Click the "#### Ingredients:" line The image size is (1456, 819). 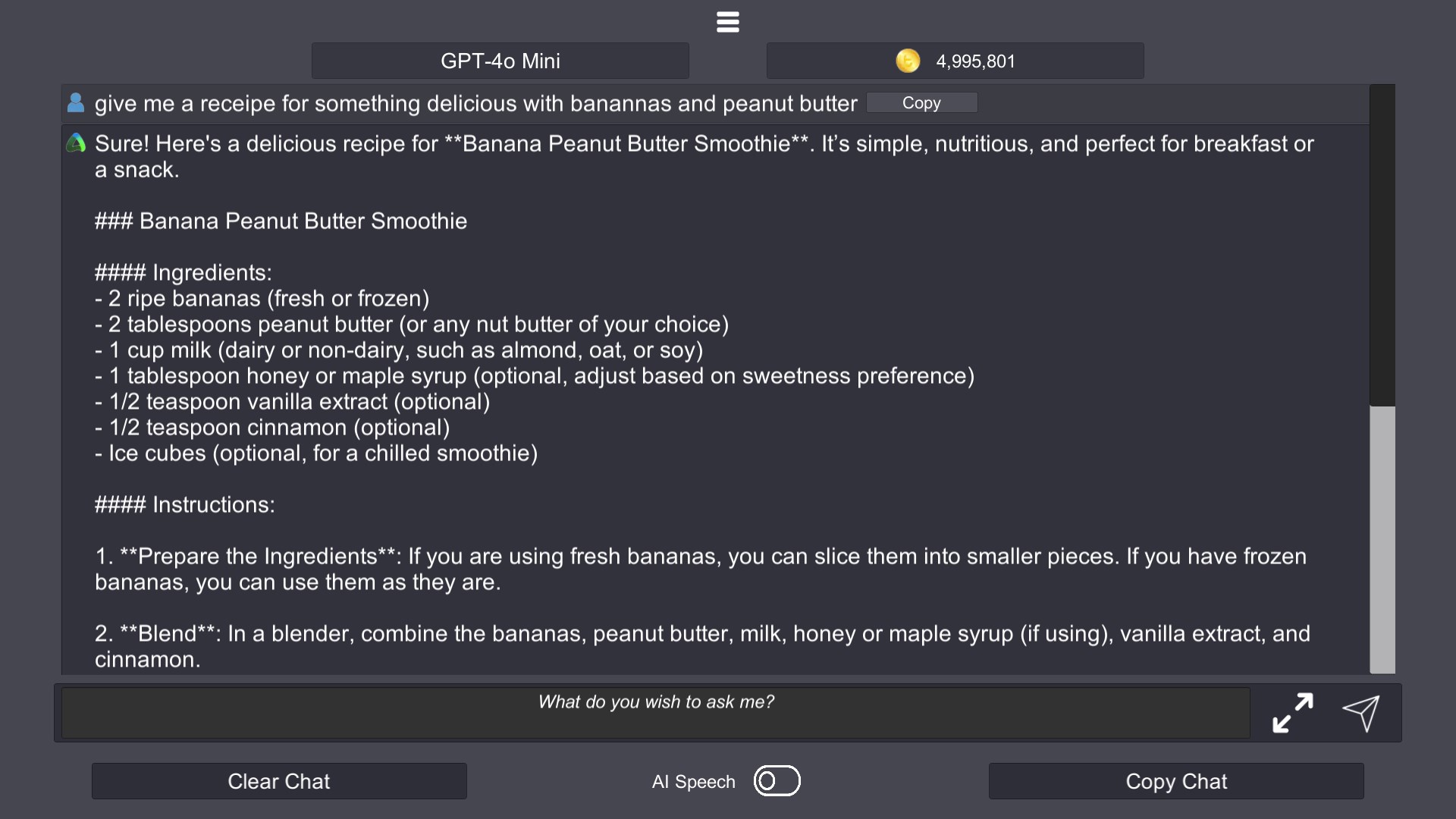tap(183, 273)
